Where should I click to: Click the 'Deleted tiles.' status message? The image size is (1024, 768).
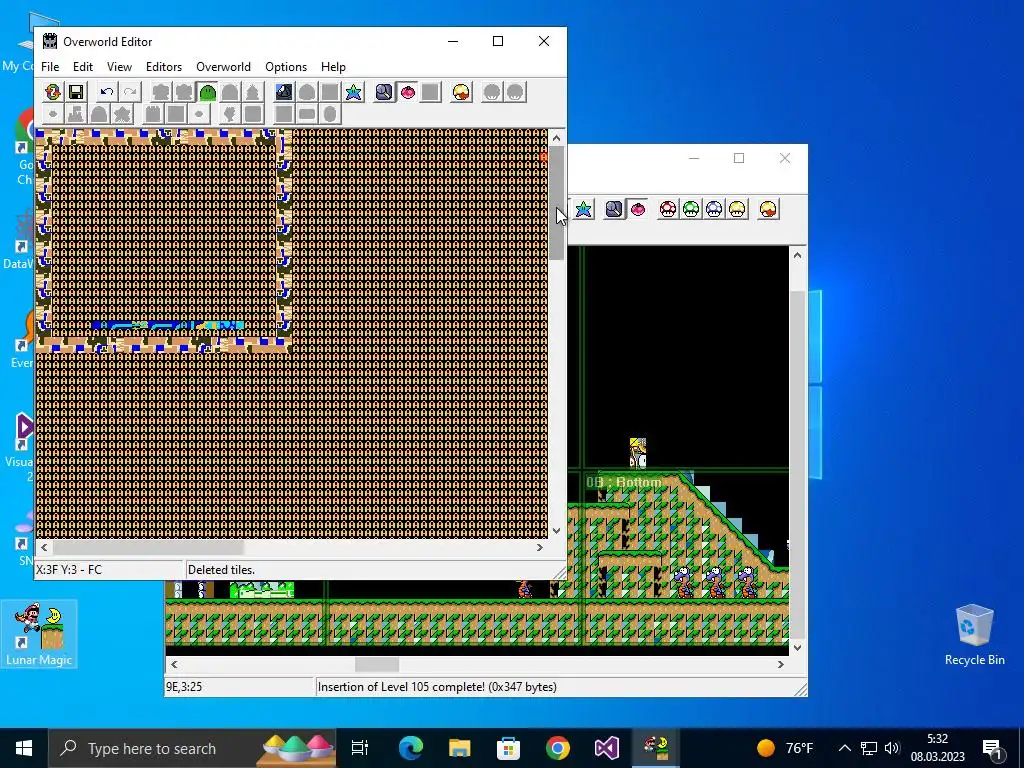click(221, 569)
